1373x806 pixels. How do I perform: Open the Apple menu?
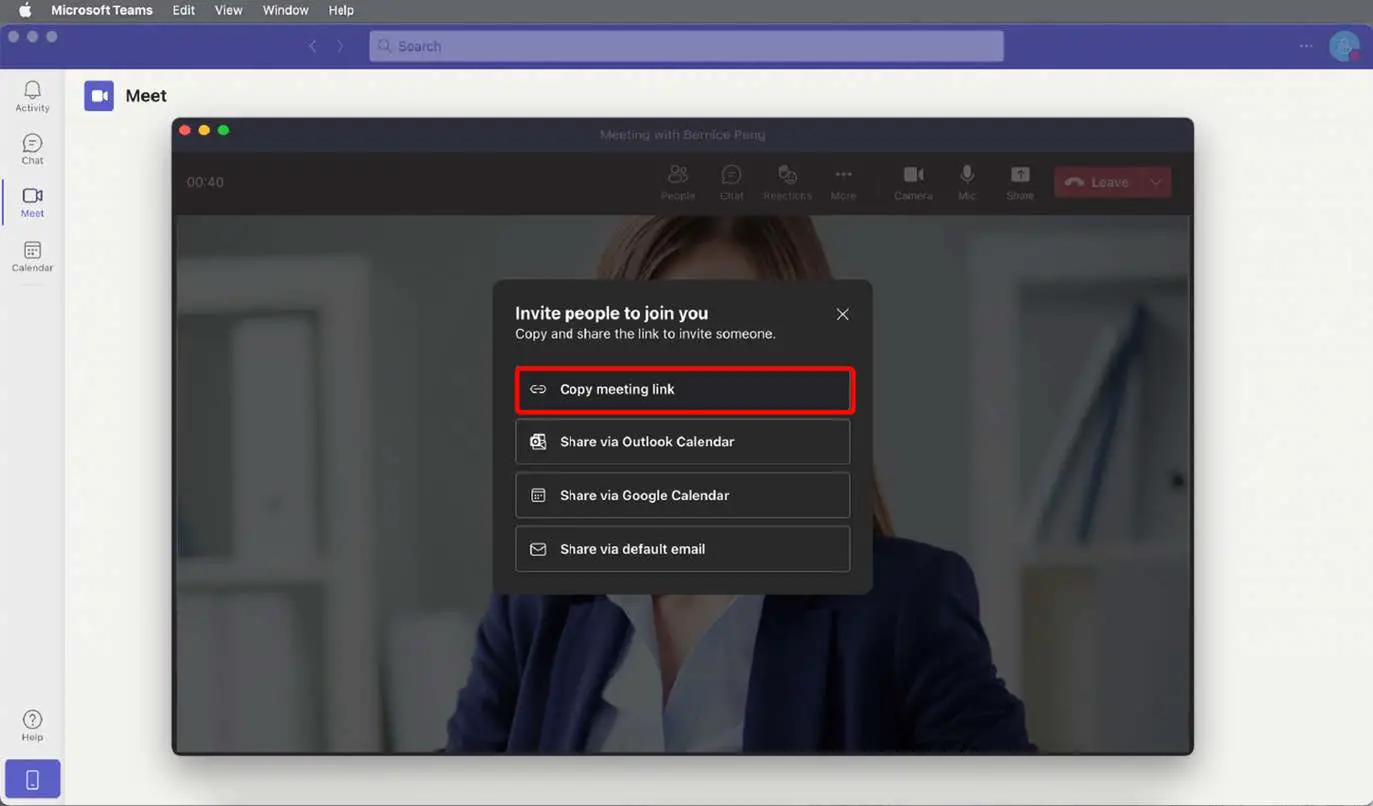pos(26,10)
